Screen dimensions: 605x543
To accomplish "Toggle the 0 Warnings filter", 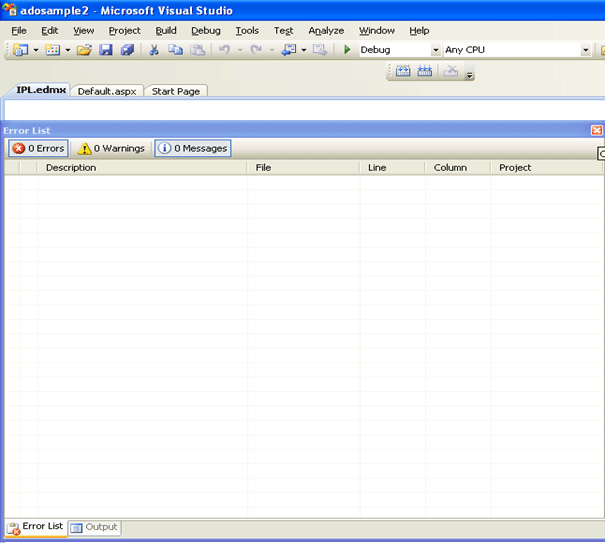I will [111, 148].
